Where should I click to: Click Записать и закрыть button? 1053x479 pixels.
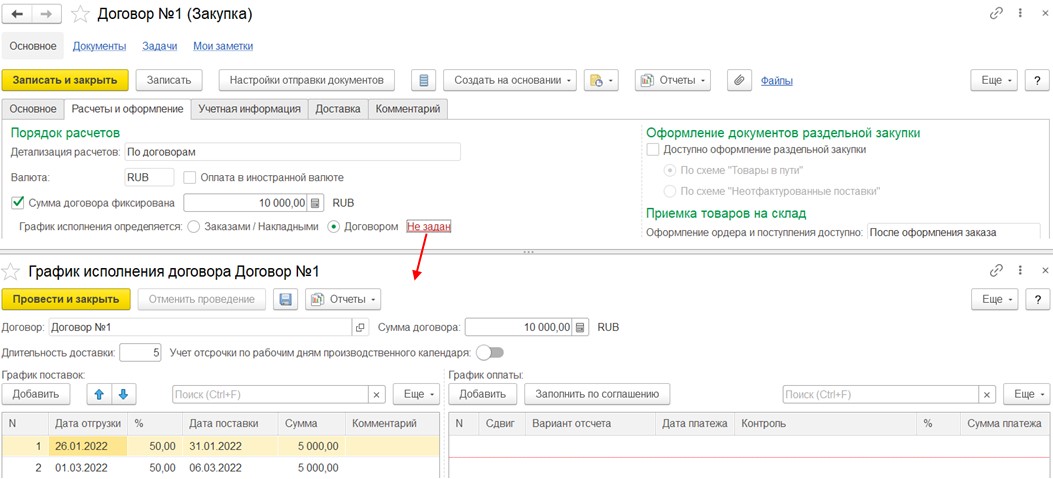coord(65,80)
